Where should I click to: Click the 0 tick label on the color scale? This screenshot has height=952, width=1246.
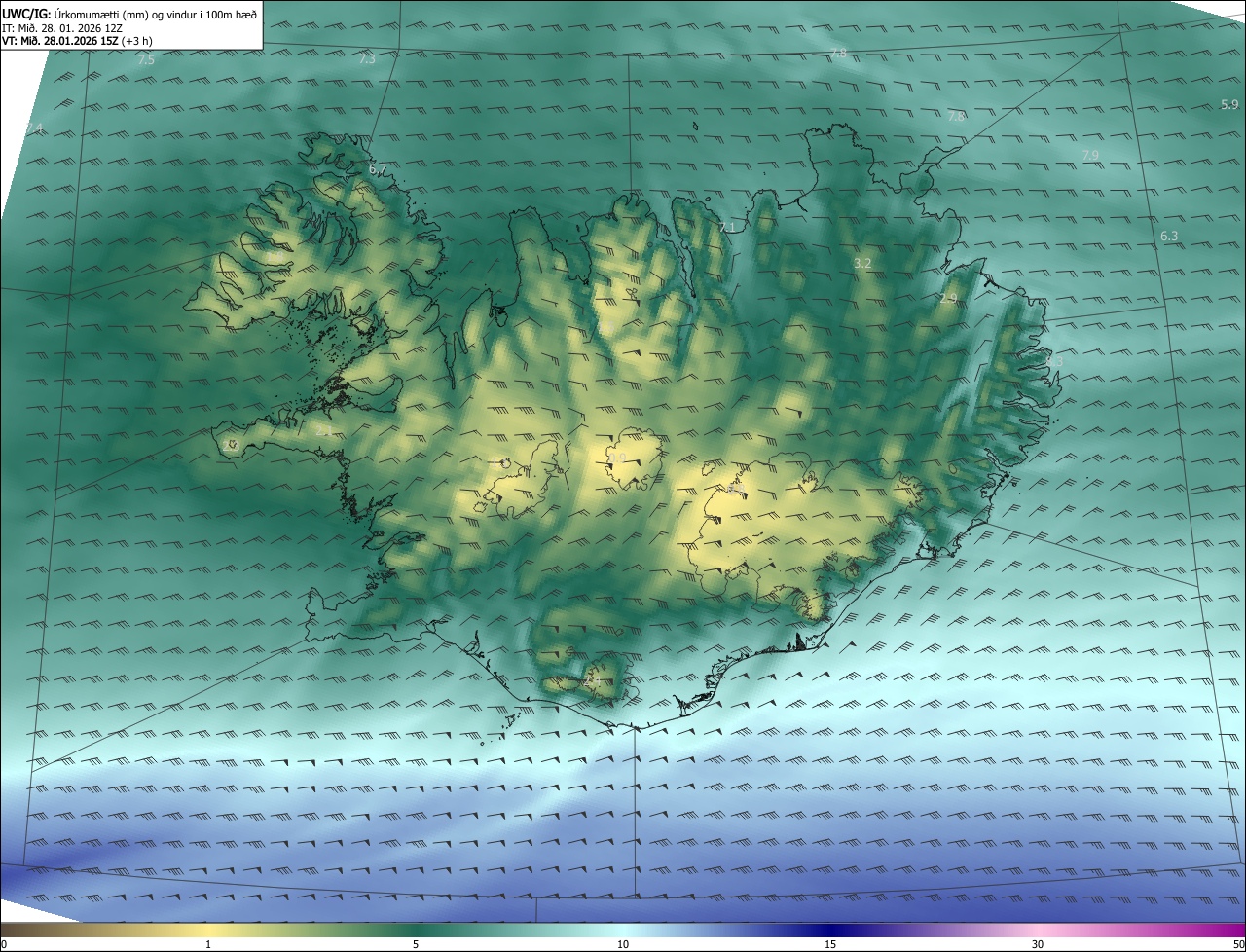pyautogui.click(x=4, y=944)
